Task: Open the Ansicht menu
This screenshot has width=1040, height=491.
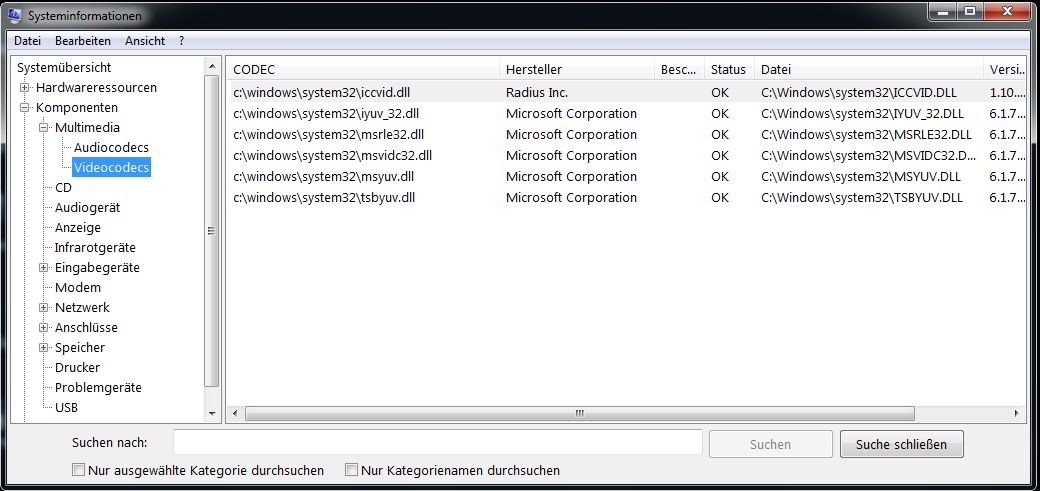Action: (x=145, y=41)
